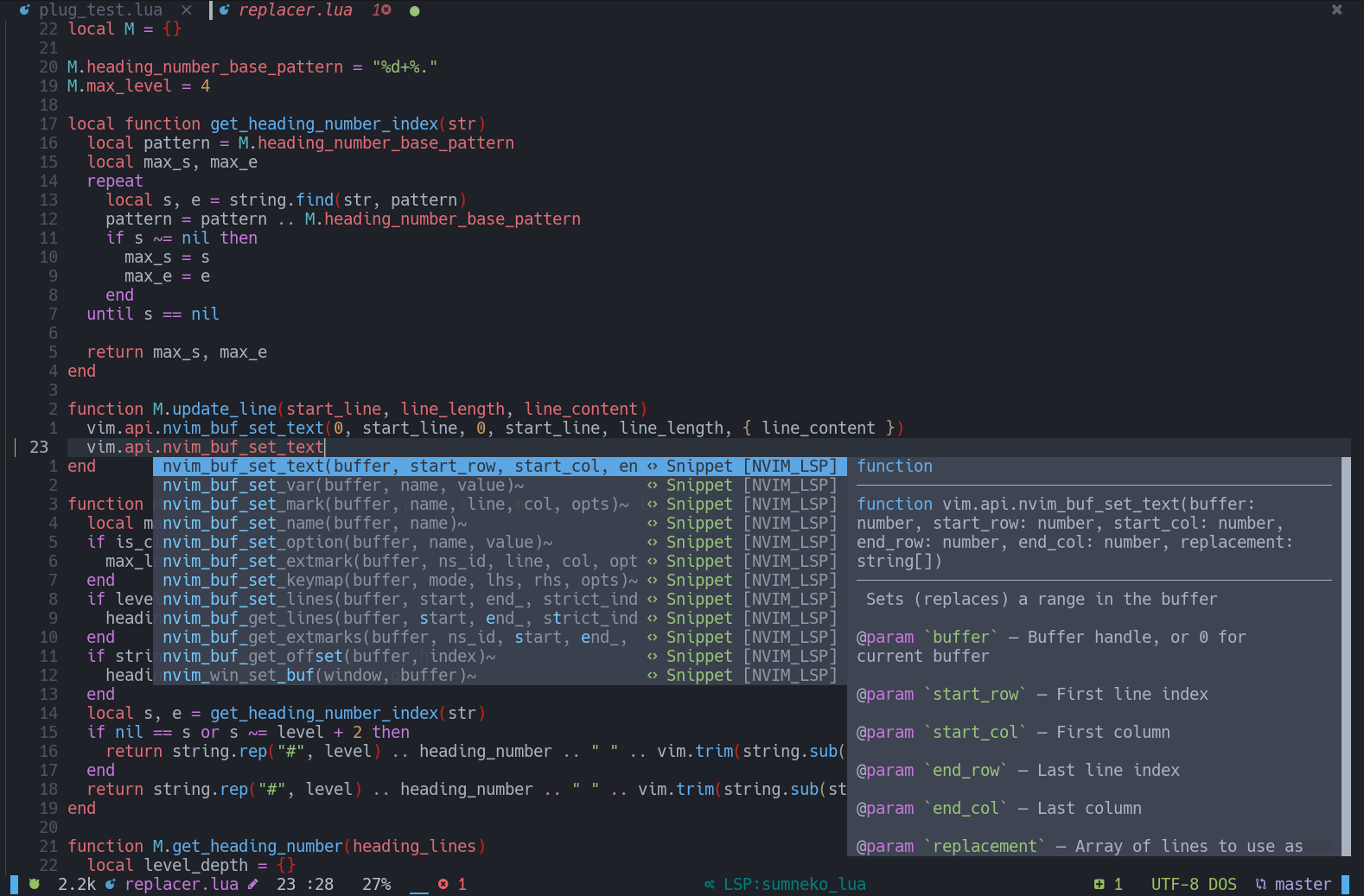This screenshot has height=896, width=1364.
Task: Click the [NVIM_LSP] source label on nvim_buf_set_extmark row
Action: click(x=790, y=561)
